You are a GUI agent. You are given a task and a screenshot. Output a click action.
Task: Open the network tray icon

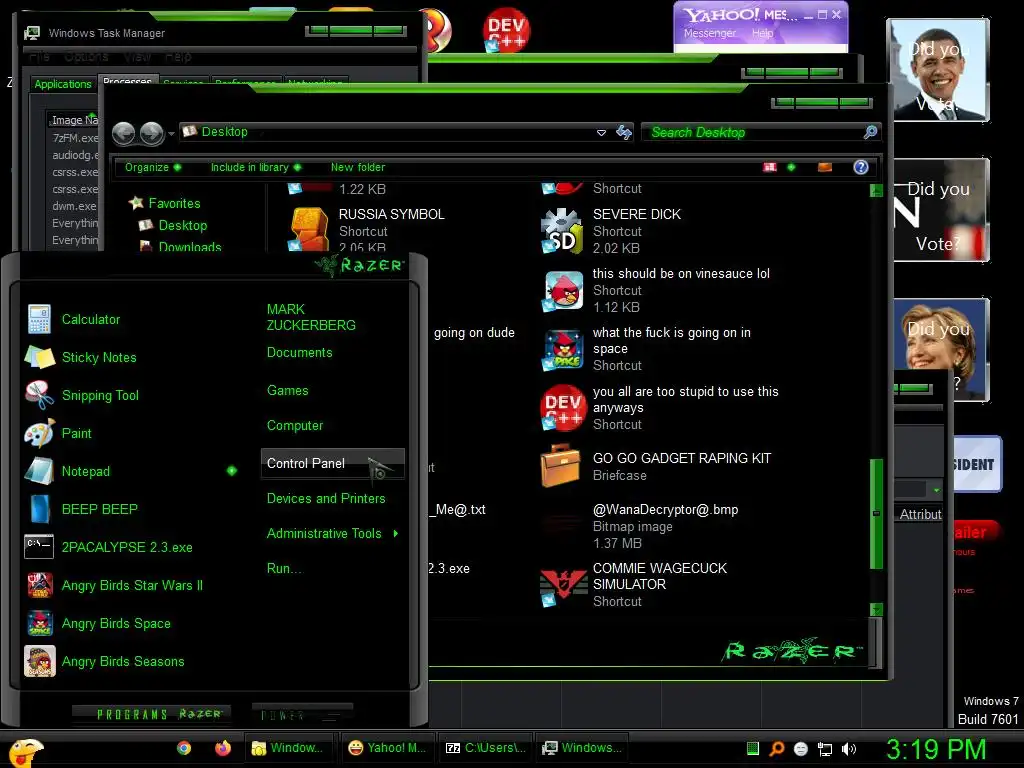click(825, 749)
